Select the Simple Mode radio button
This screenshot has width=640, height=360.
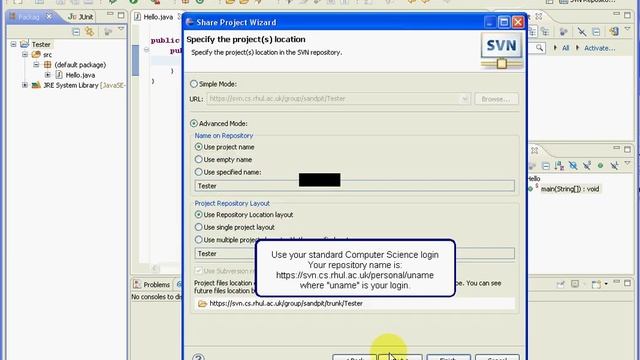(x=194, y=84)
